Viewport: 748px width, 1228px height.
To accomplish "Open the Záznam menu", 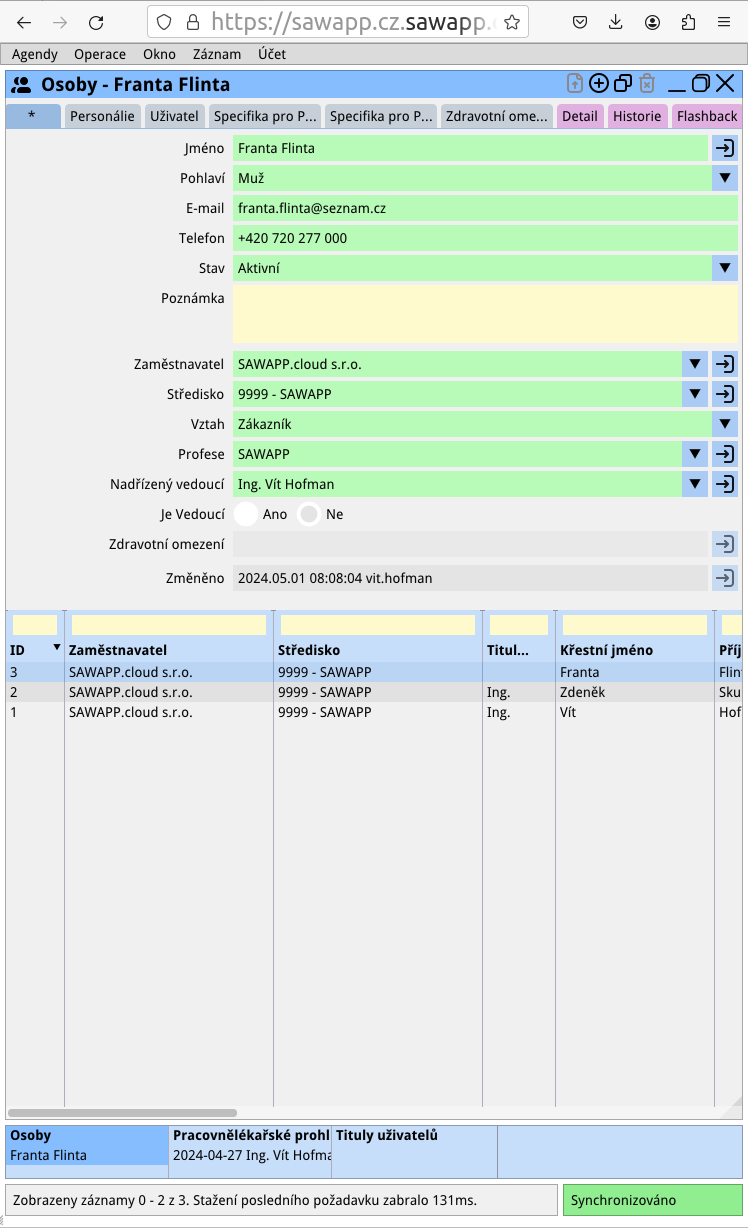I will coord(217,54).
